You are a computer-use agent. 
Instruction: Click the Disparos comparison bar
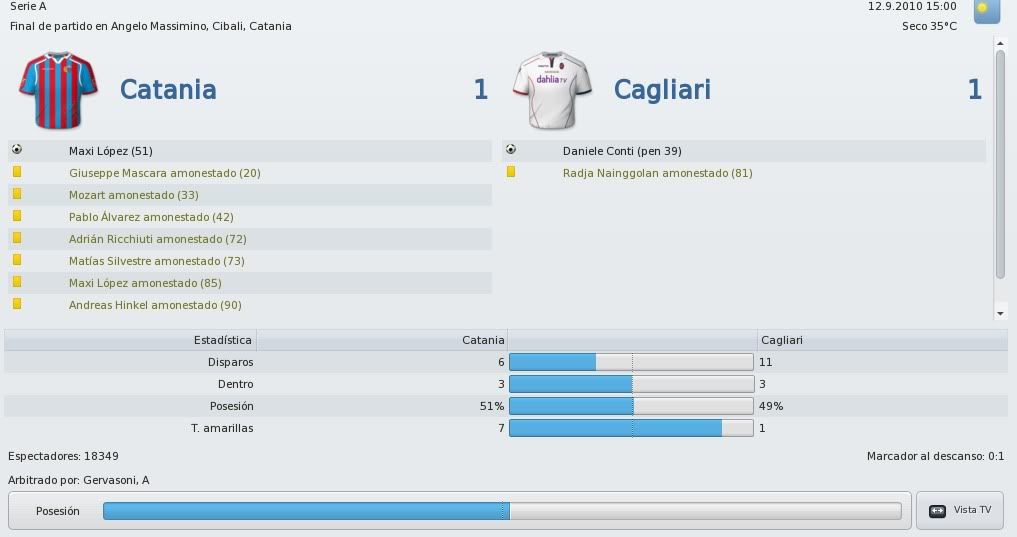(631, 362)
